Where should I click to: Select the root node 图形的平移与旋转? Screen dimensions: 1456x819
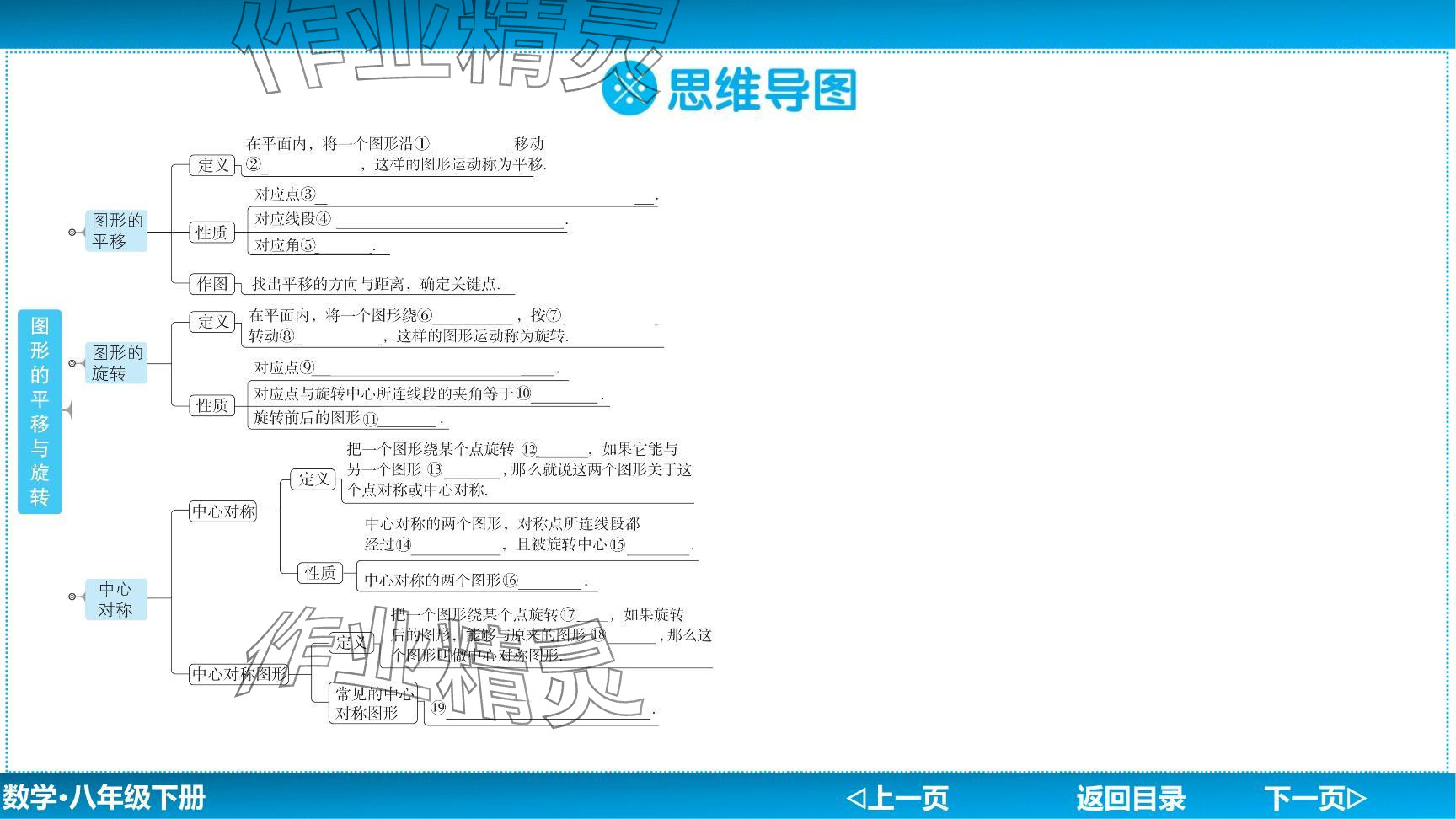point(40,411)
